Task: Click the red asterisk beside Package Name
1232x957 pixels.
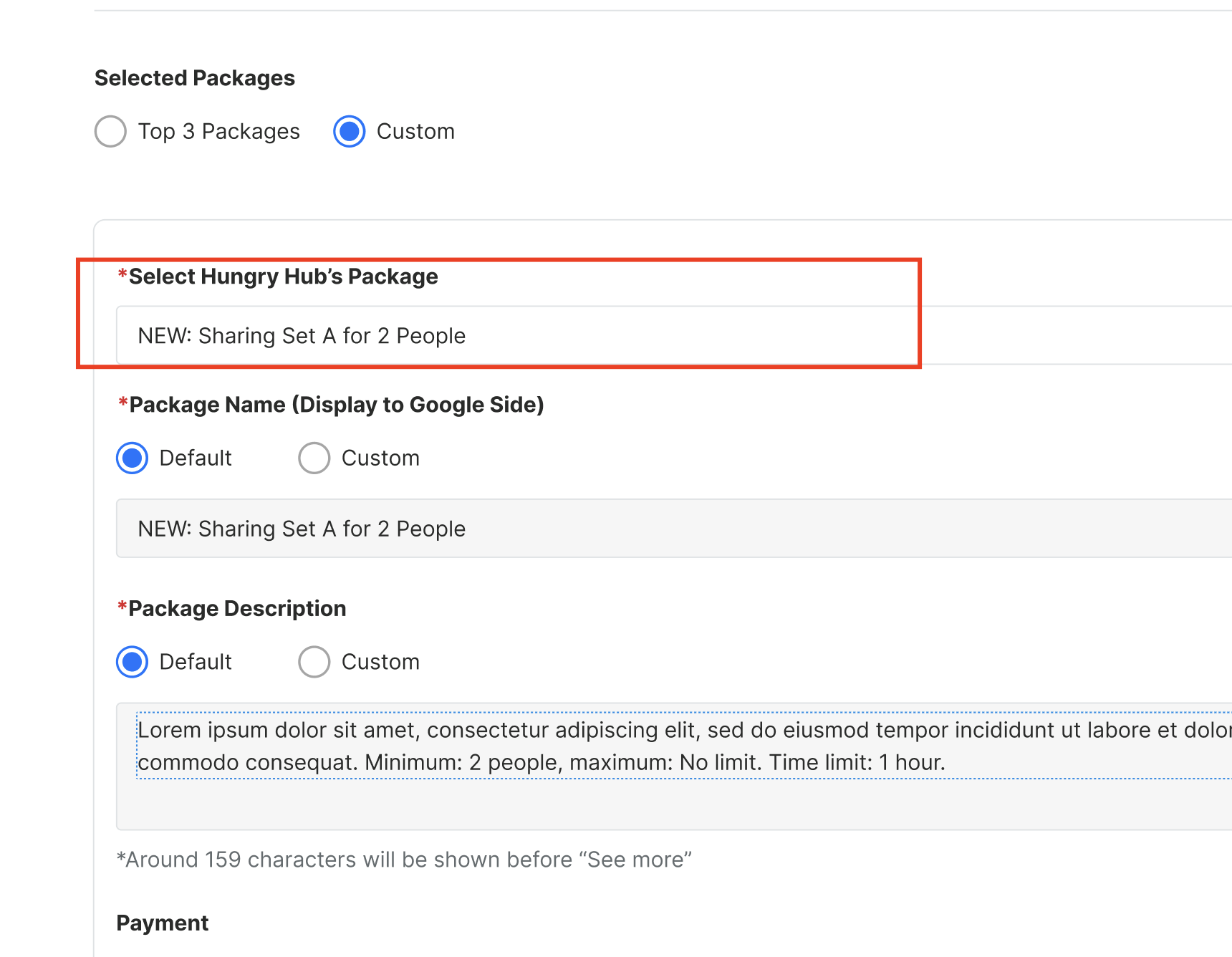Action: click(123, 403)
